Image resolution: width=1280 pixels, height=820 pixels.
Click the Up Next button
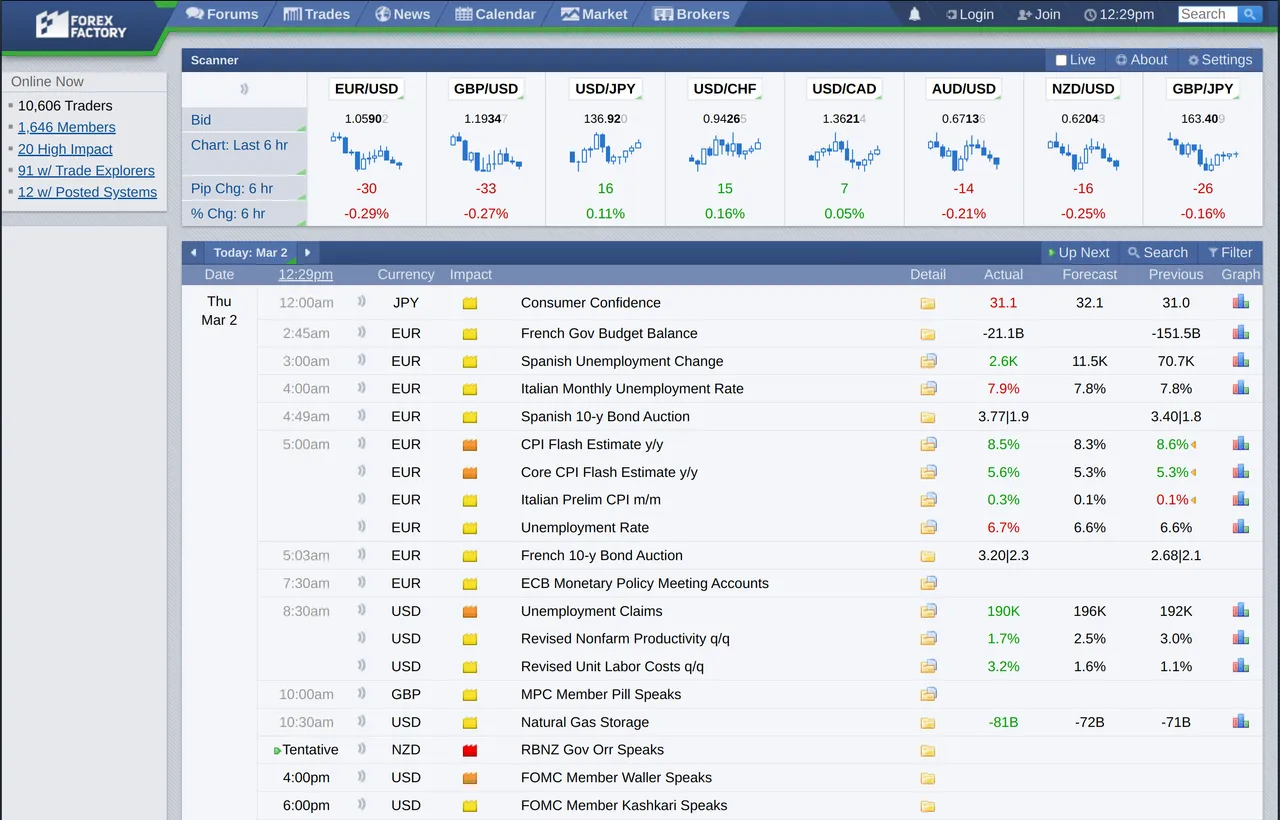(1078, 253)
